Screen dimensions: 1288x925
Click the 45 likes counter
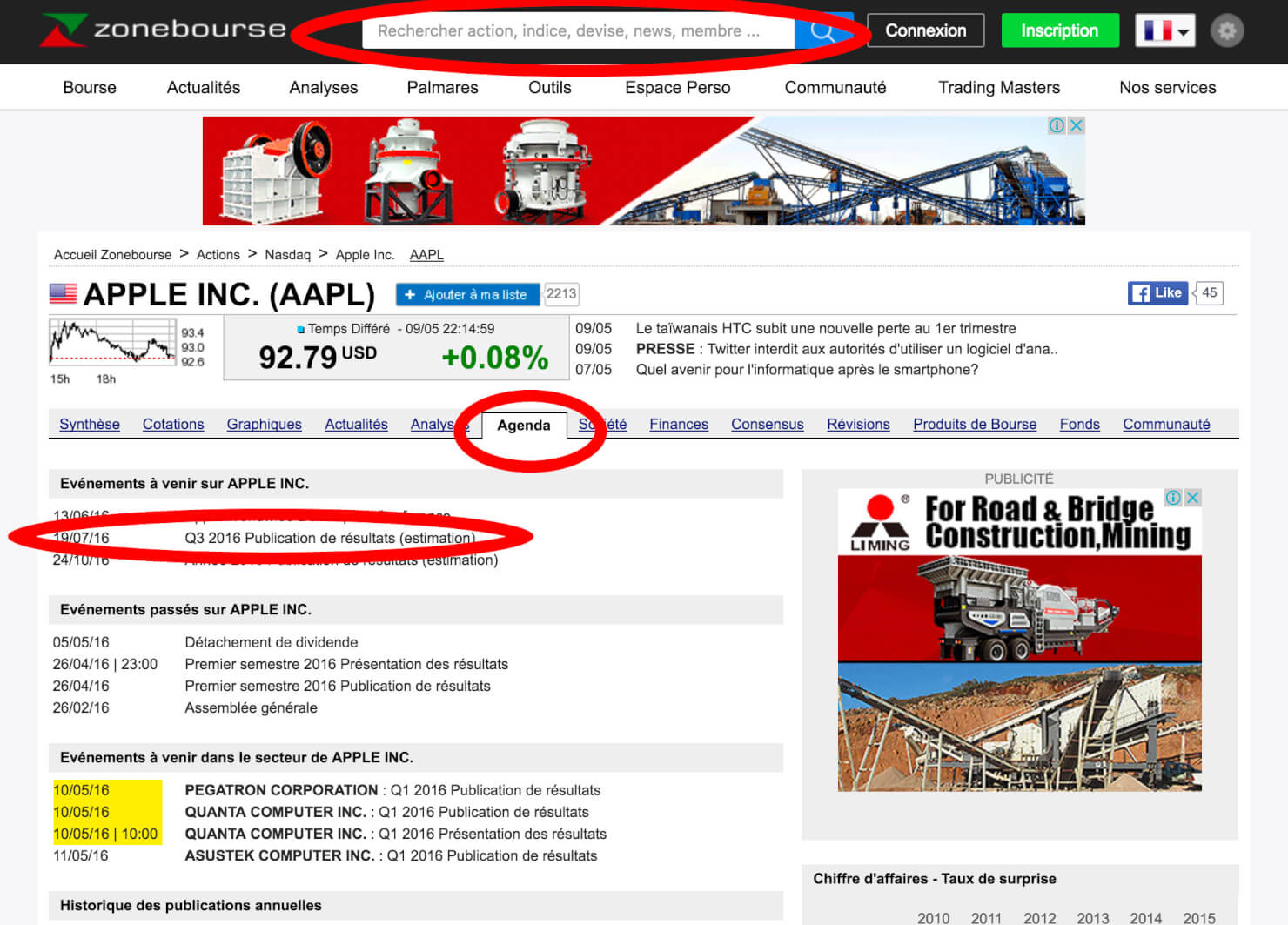coord(1210,293)
